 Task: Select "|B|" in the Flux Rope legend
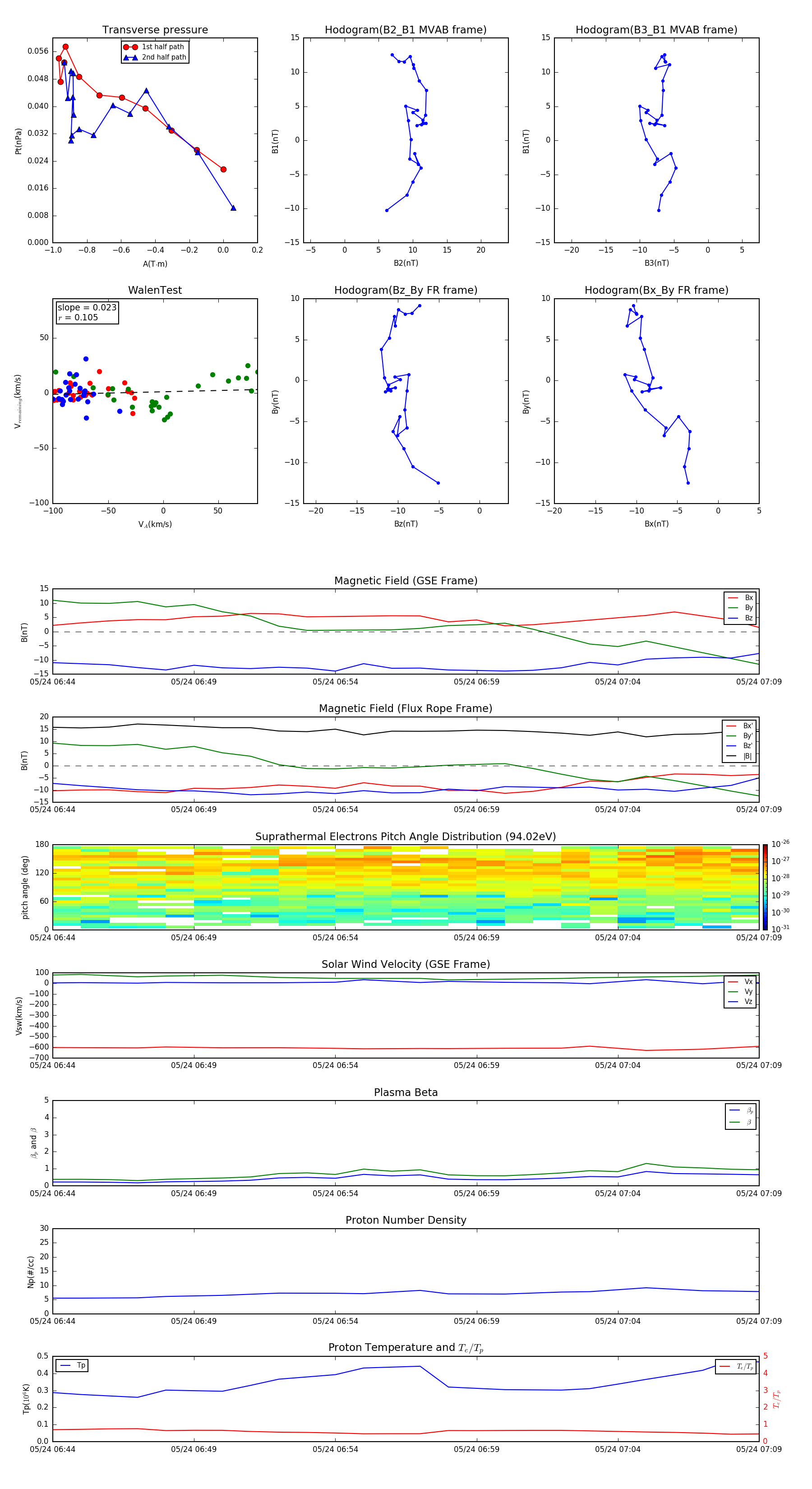(740, 756)
